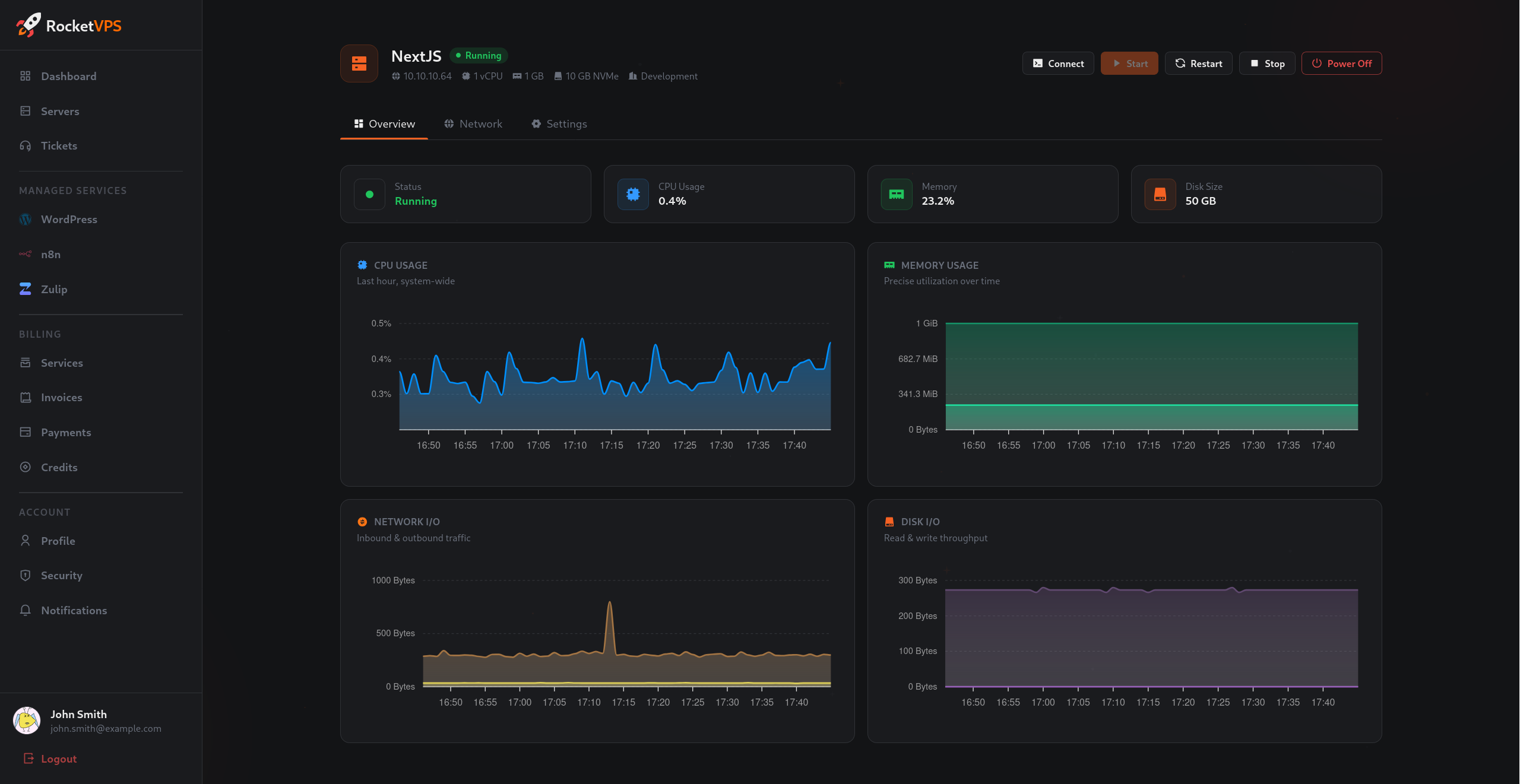
Task: Click the NETWORK I/O chart header icon
Action: coord(362,522)
